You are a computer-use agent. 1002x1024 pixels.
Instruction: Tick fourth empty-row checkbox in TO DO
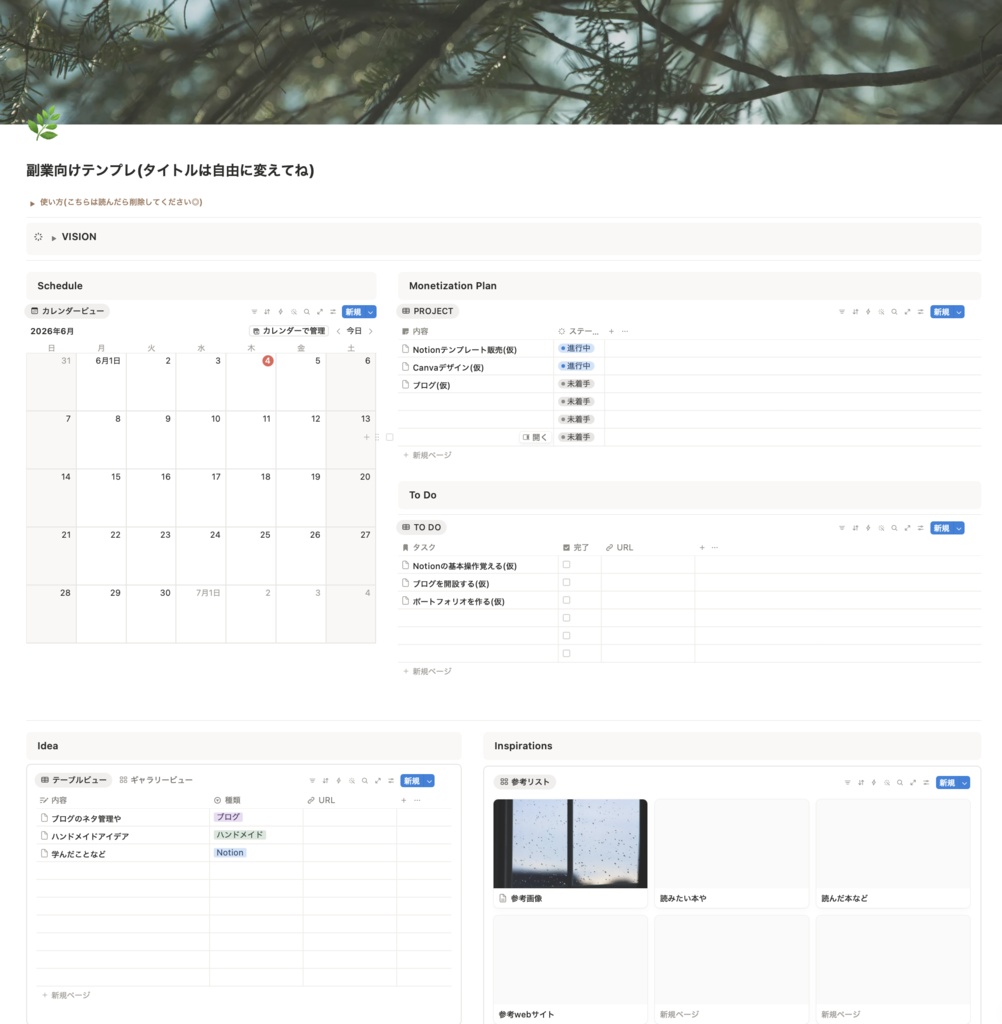(x=566, y=618)
